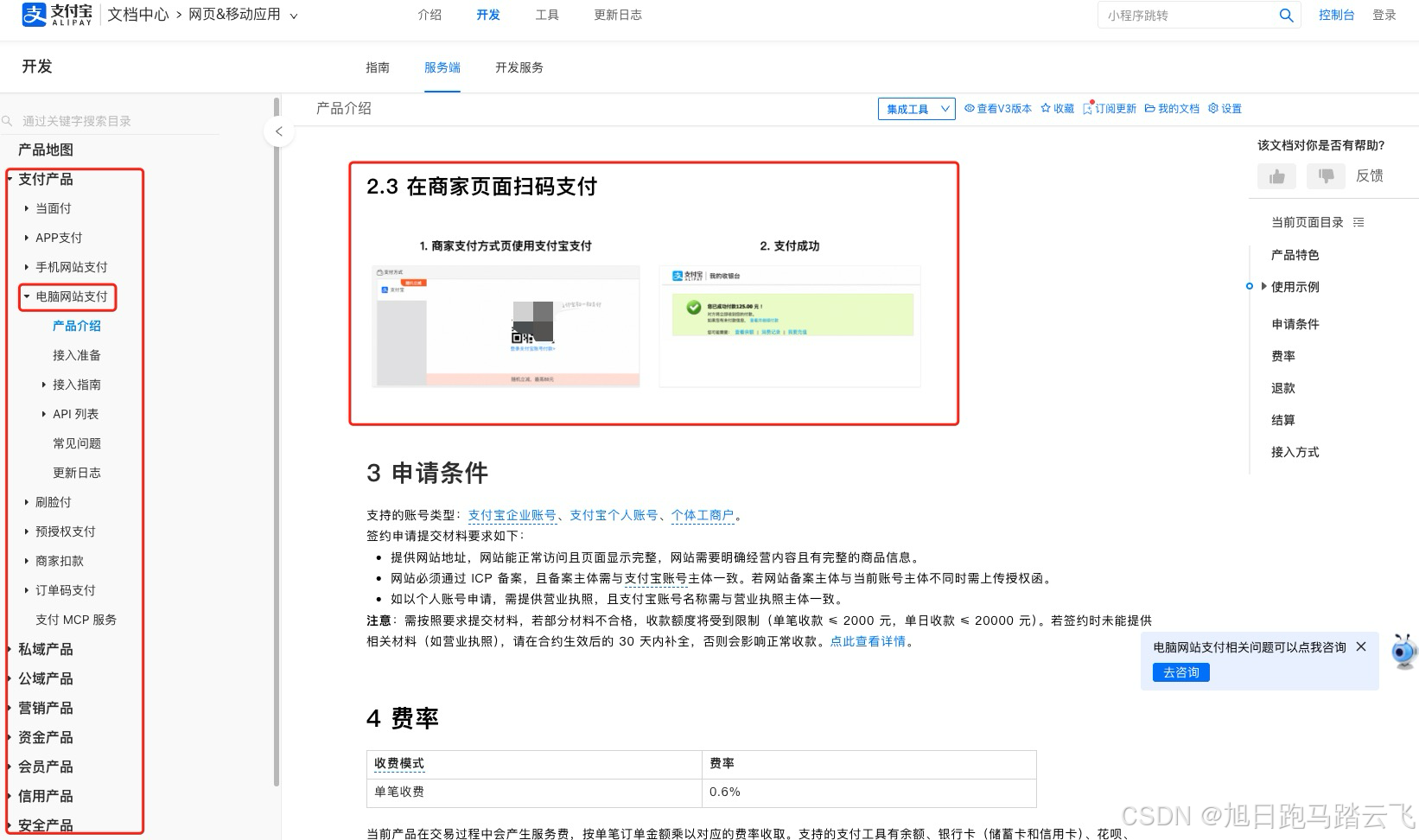Switch to 指南 tab

[378, 67]
